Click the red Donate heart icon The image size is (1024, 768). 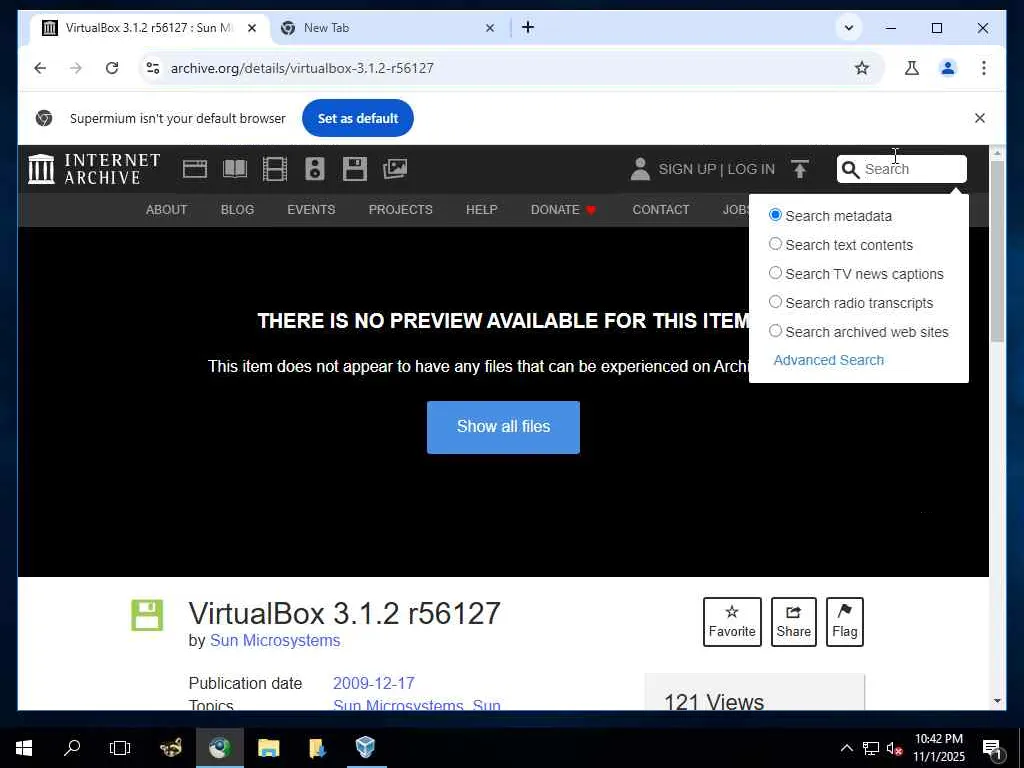coord(591,210)
